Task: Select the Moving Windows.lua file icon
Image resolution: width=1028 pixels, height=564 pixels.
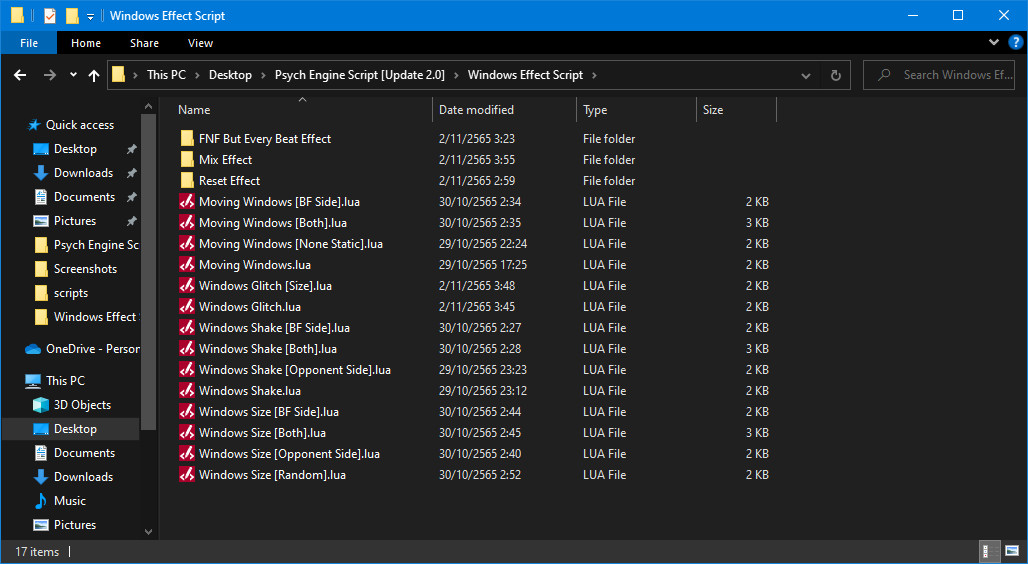Action: click(x=187, y=264)
